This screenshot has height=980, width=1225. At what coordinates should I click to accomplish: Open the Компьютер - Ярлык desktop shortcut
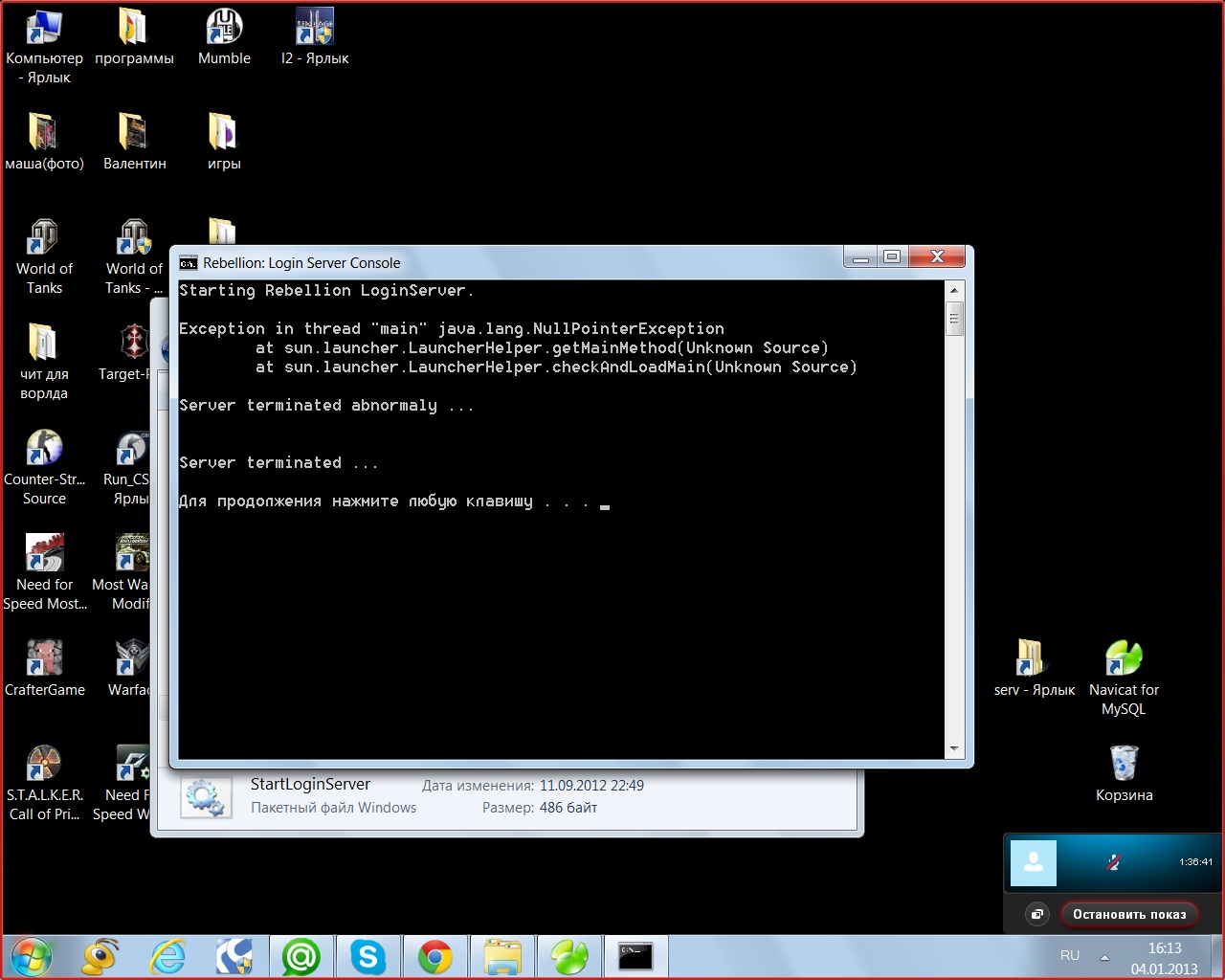click(44, 46)
